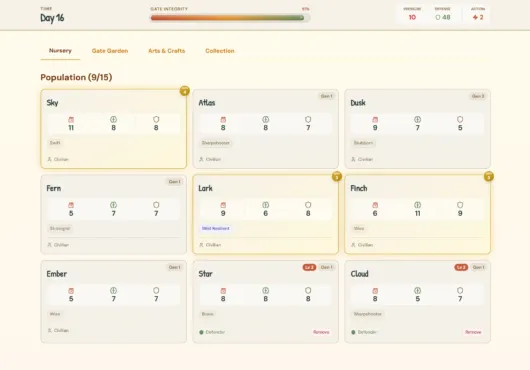Click the Sharpshooter trait tag on Atlas

click(216, 143)
